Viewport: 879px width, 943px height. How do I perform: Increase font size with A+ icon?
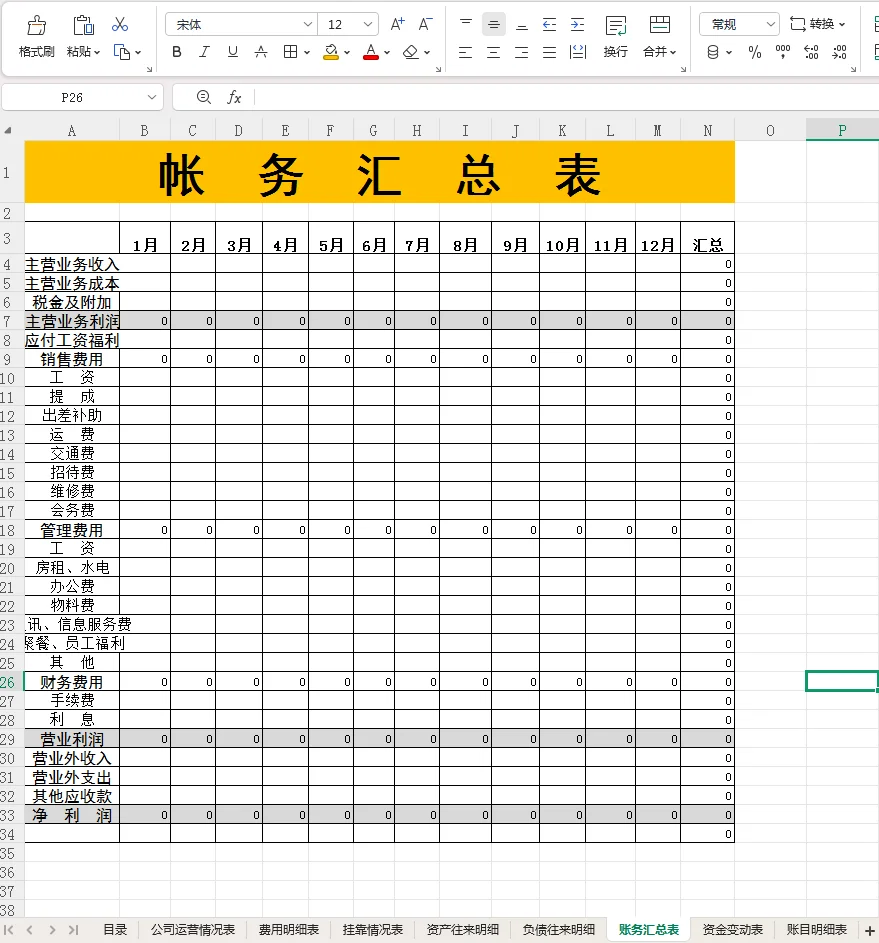(397, 24)
